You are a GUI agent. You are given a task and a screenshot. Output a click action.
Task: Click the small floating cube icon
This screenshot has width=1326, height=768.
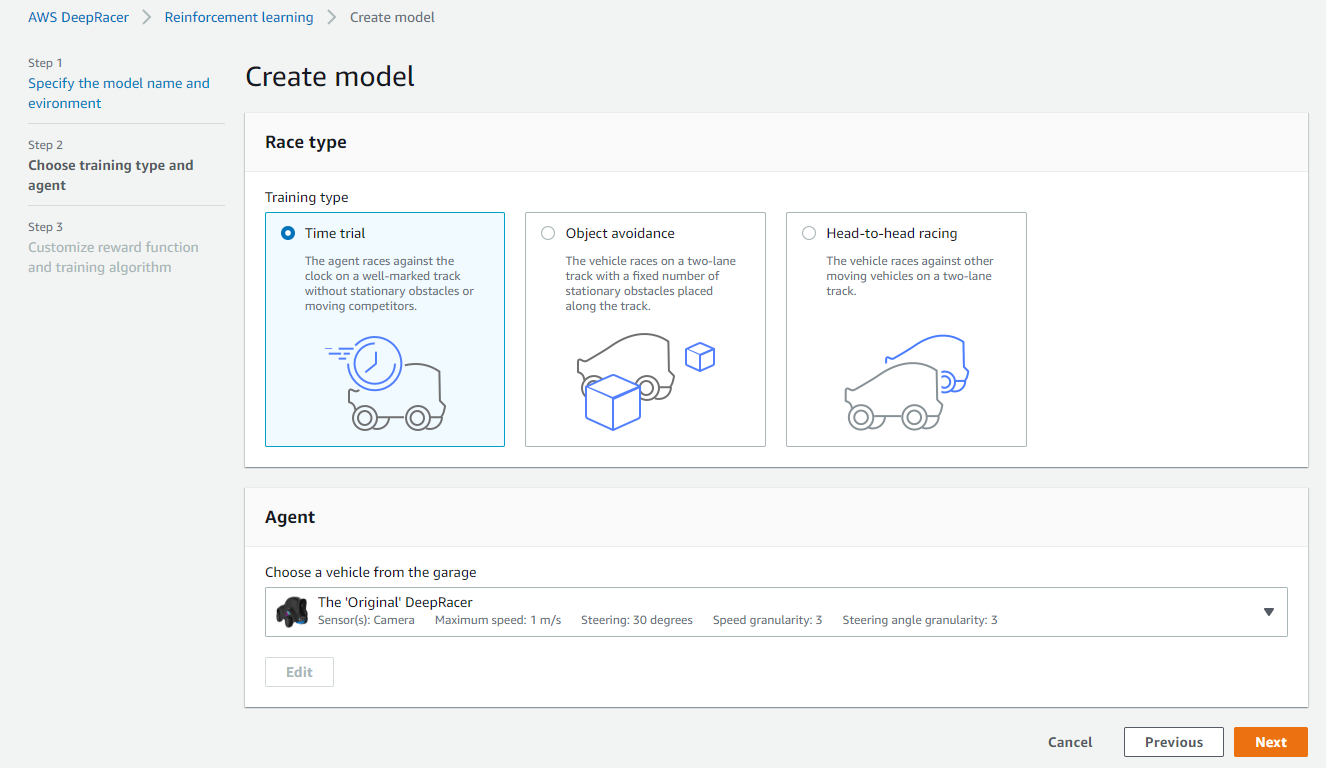[700, 357]
